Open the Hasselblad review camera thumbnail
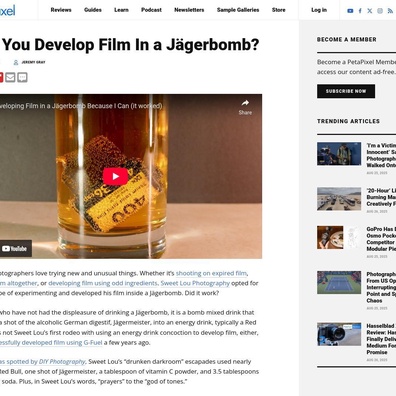 [x=339, y=334]
